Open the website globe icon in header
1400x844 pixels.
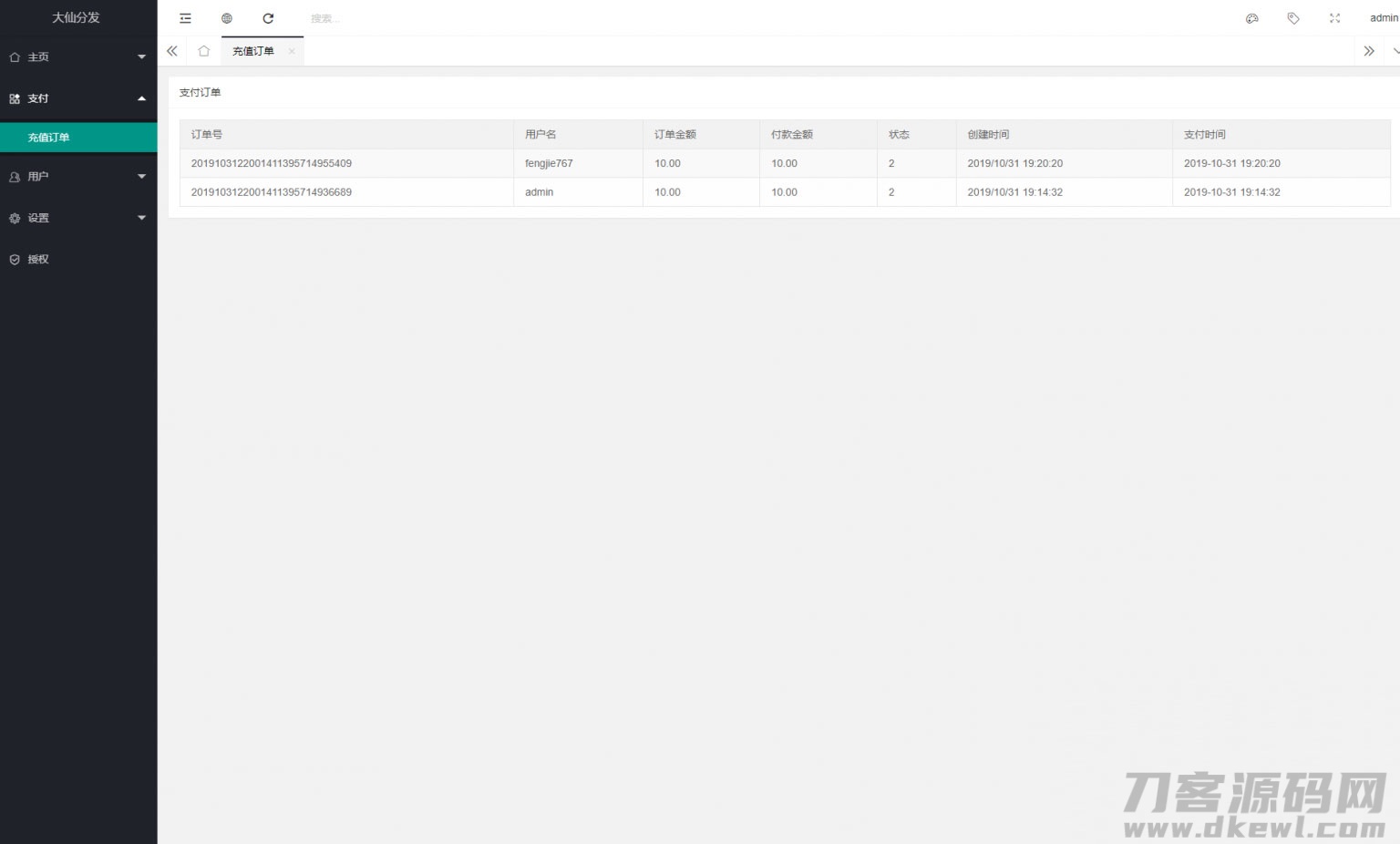(227, 18)
